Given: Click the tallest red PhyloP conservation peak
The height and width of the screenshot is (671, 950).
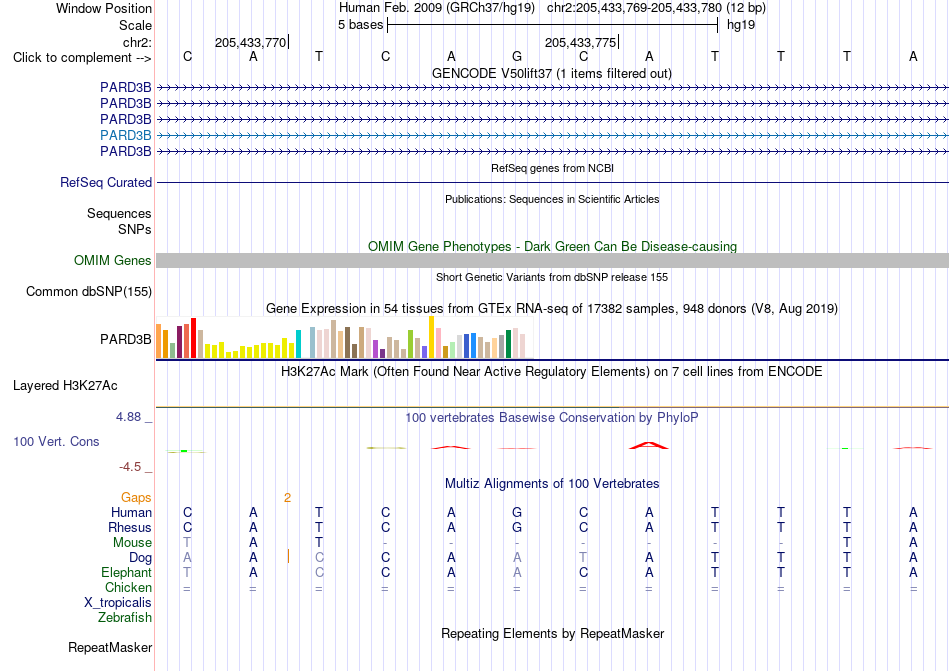Looking at the screenshot, I should click(649, 446).
